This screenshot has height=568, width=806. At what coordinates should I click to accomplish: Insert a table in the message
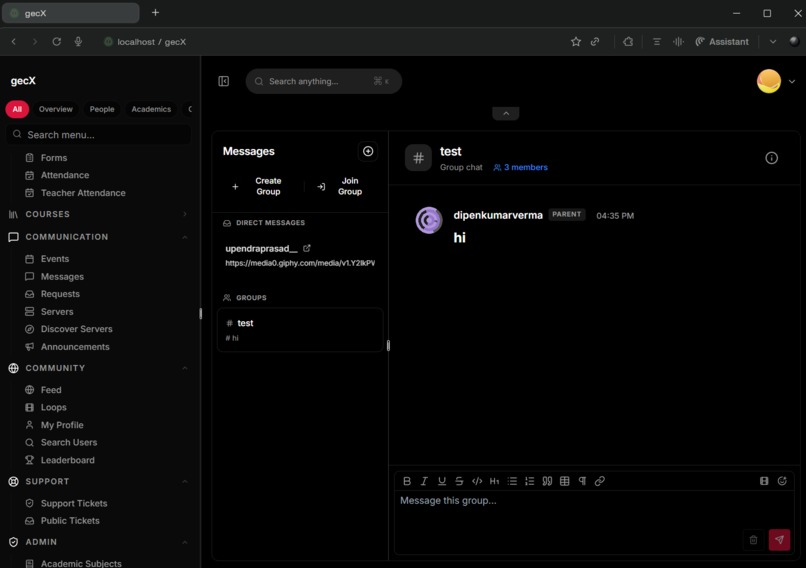click(x=564, y=481)
